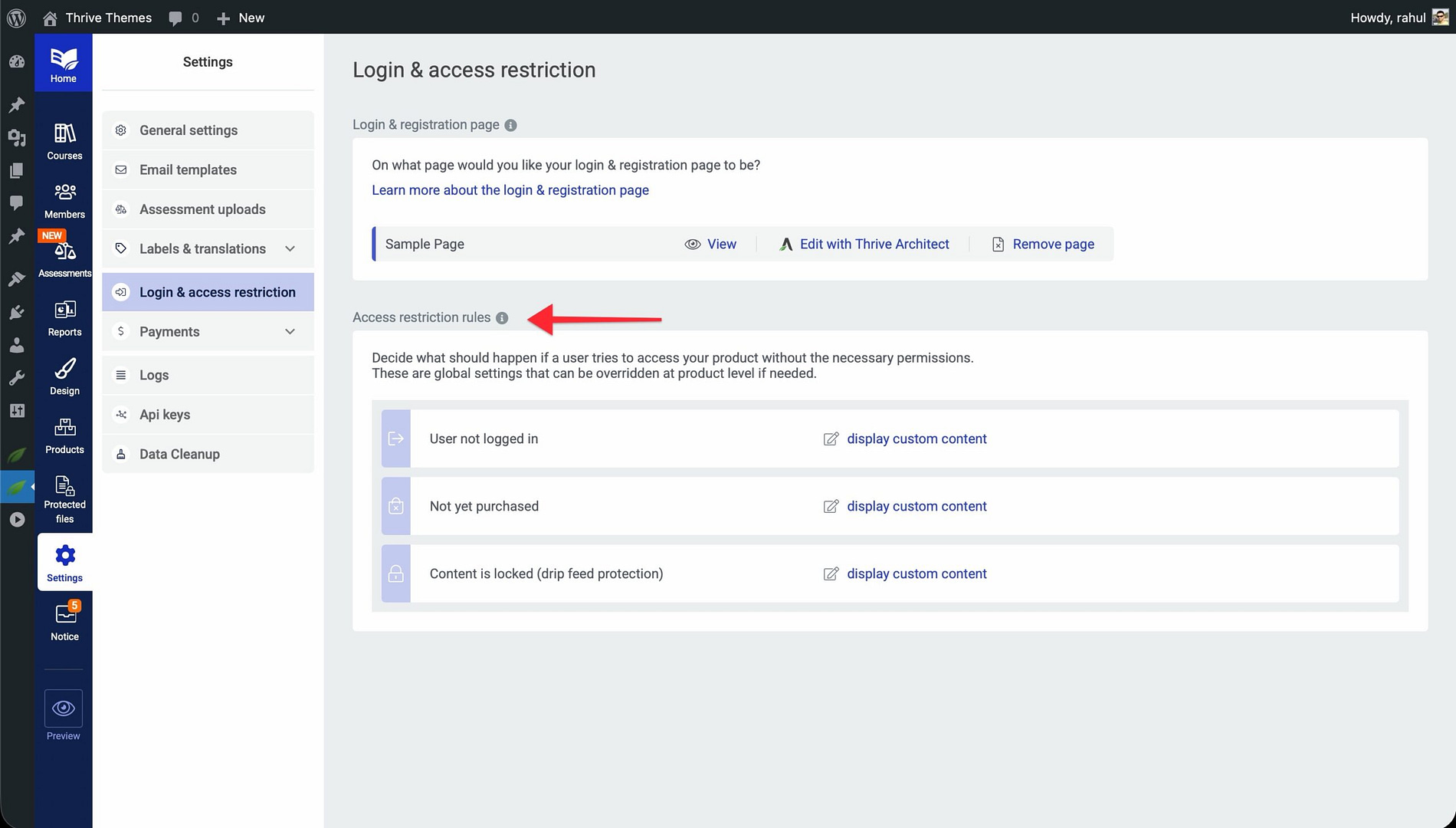Screen dimensions: 1456x828
Task: Click Edit with Thrive Architect
Action: pyautogui.click(x=874, y=244)
